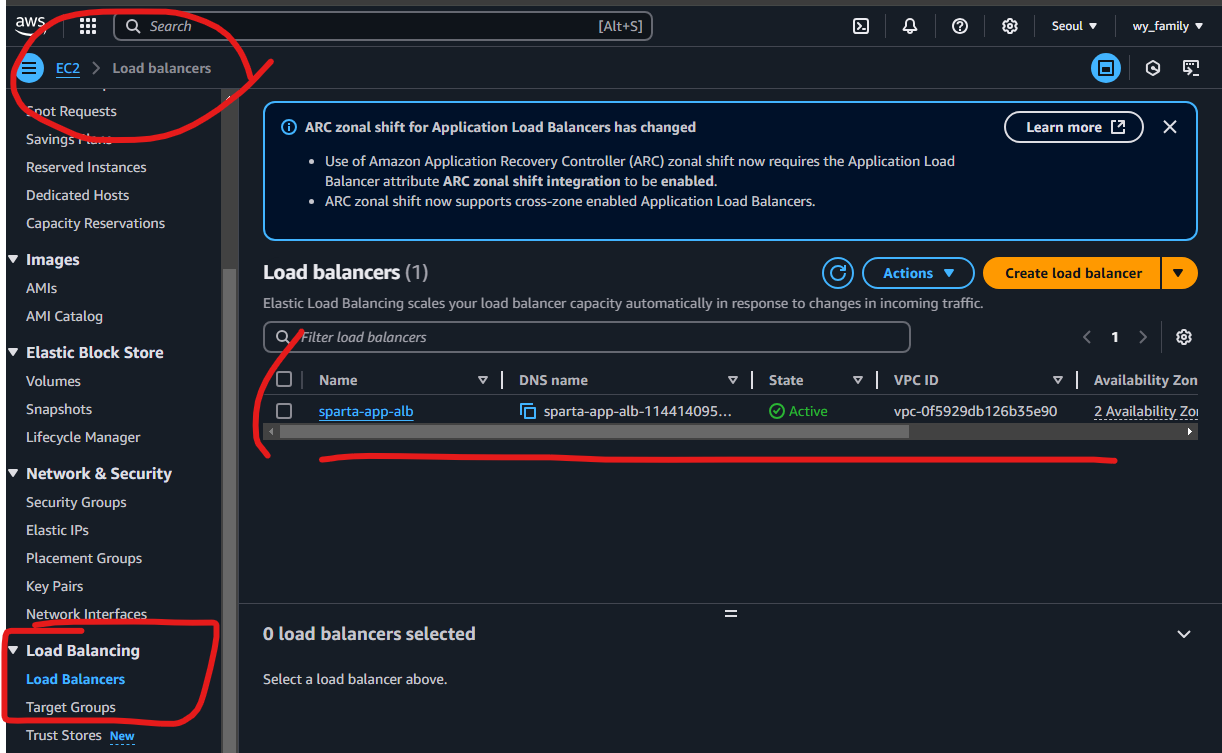Open AMI Catalog in sidebar
This screenshot has width=1222, height=753.
click(64, 316)
